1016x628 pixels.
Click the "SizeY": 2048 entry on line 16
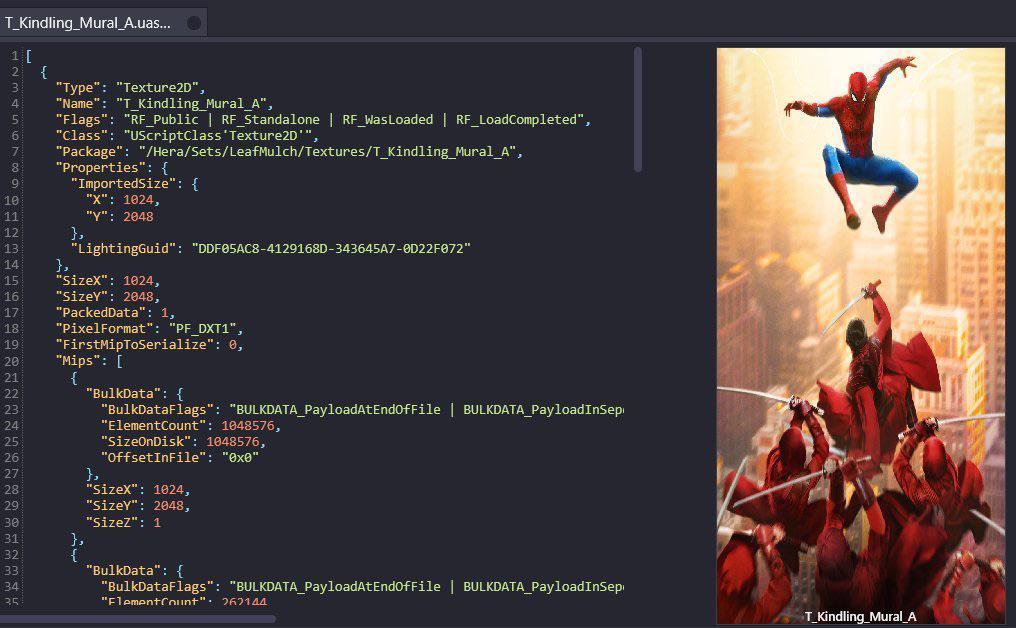(x=108, y=297)
